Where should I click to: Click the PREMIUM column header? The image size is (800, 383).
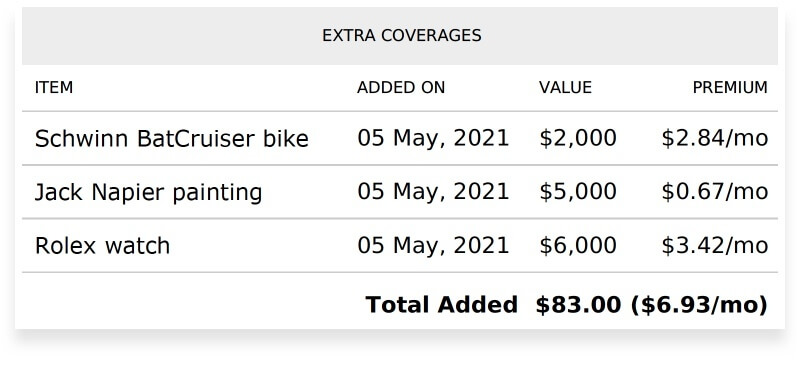[x=730, y=88]
